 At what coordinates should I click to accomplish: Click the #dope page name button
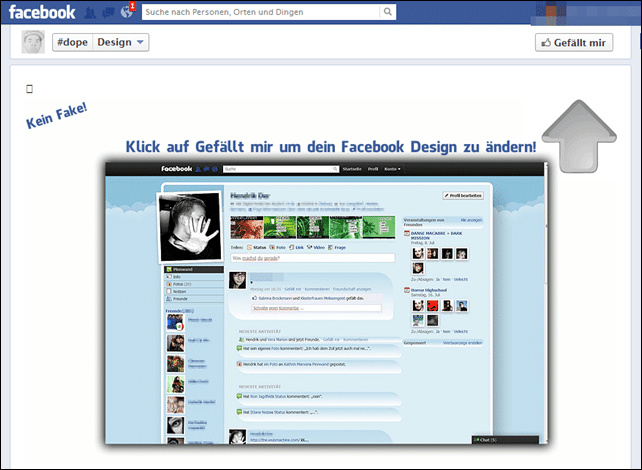click(72, 42)
